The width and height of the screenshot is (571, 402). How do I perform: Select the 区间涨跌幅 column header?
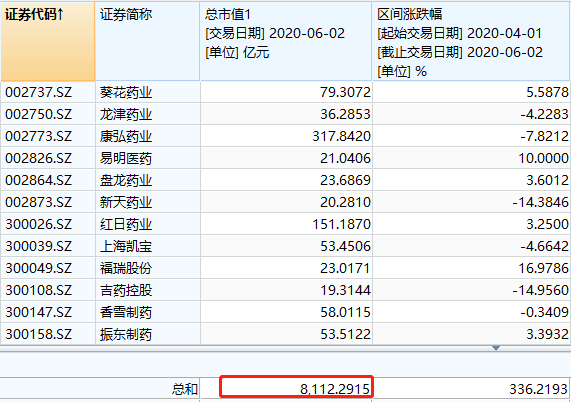471,41
